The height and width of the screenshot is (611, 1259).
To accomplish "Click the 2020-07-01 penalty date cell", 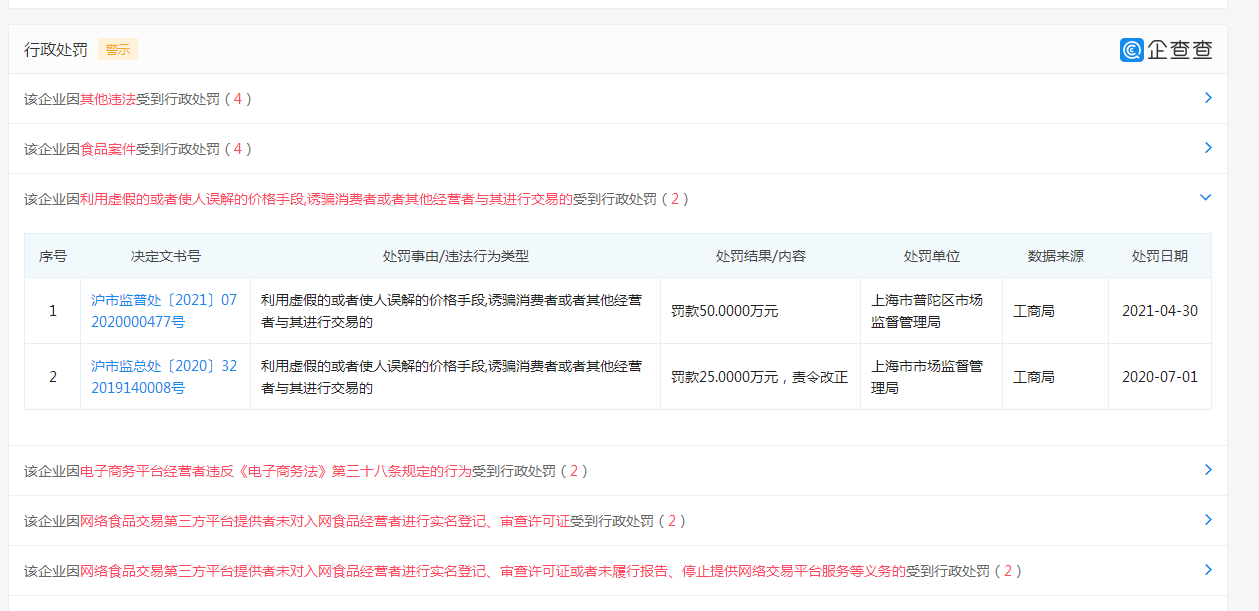I will tap(1159, 377).
